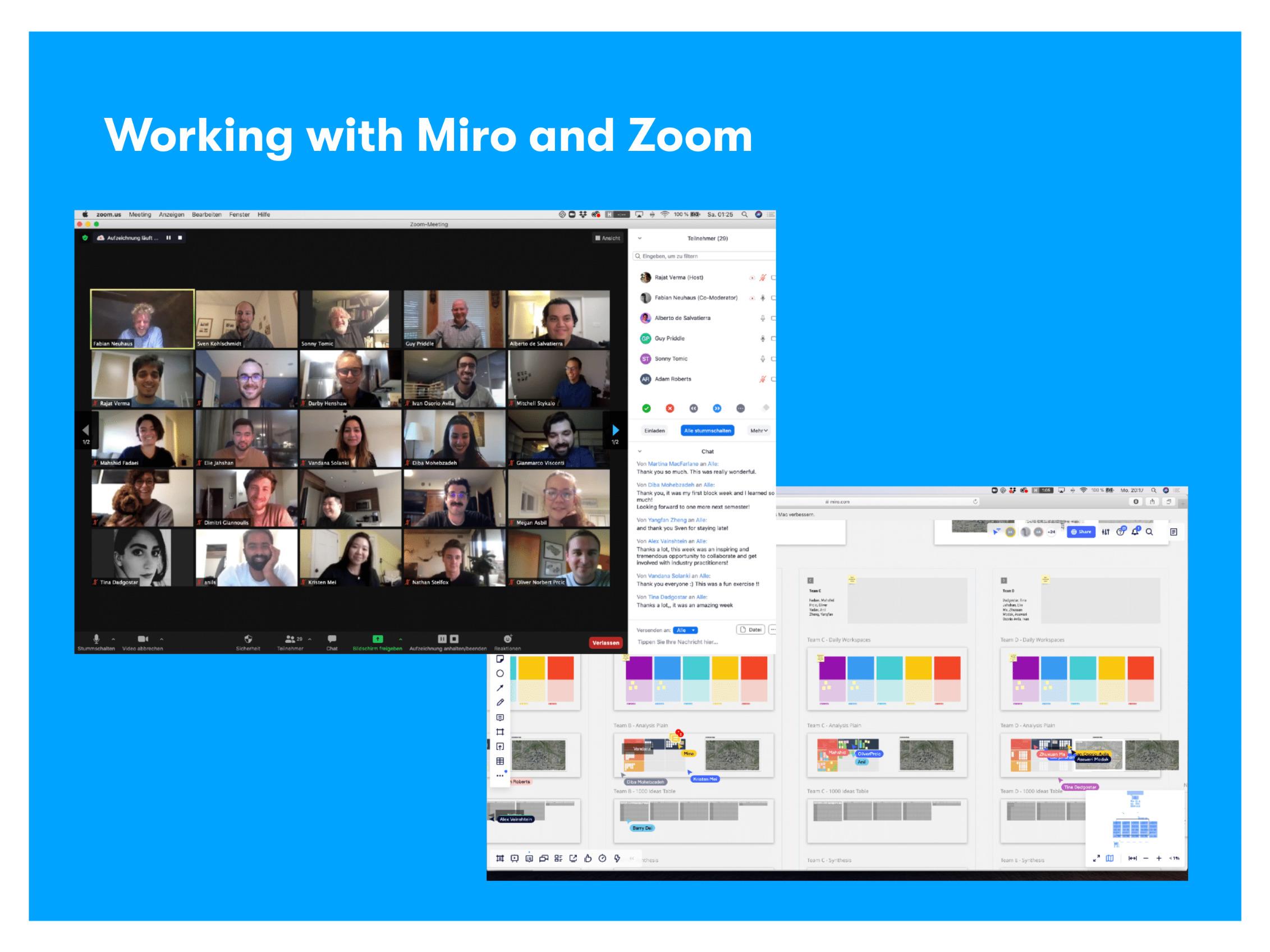1270x952 pixels.
Task: Select the Miro arrow connector tool
Action: tap(500, 687)
